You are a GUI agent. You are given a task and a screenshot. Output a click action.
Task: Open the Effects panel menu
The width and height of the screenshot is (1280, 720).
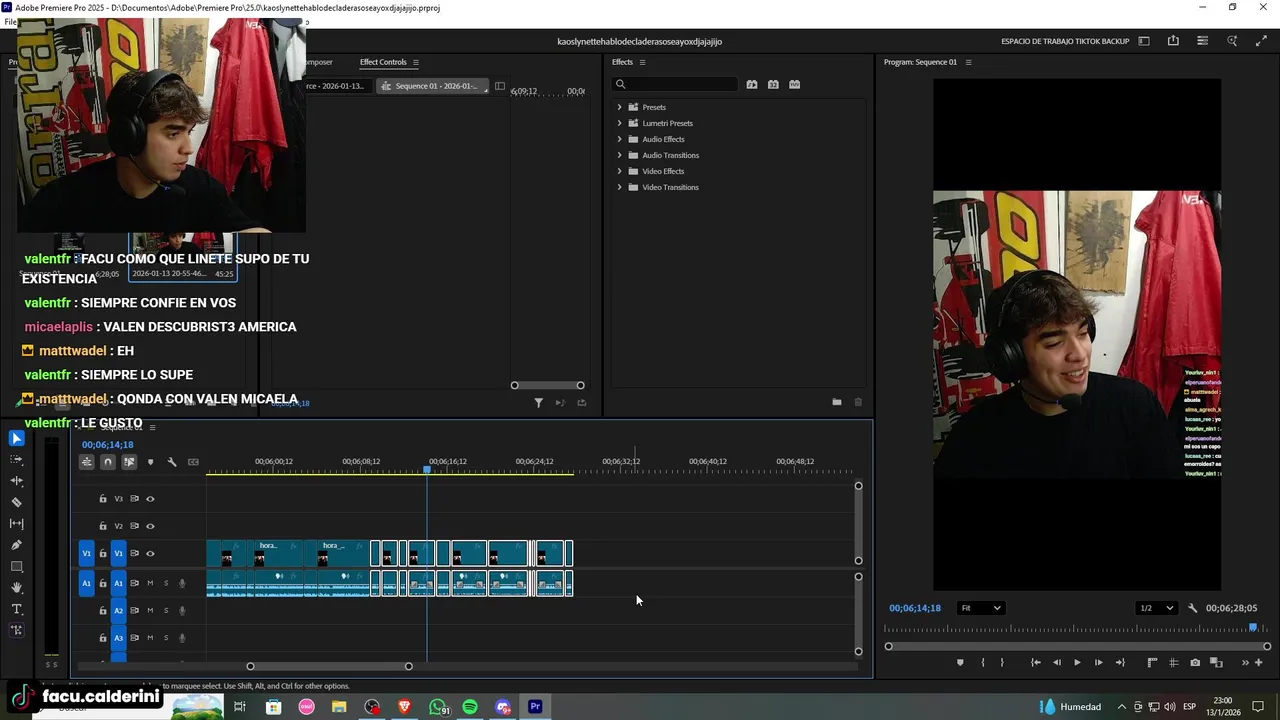pyautogui.click(x=642, y=62)
